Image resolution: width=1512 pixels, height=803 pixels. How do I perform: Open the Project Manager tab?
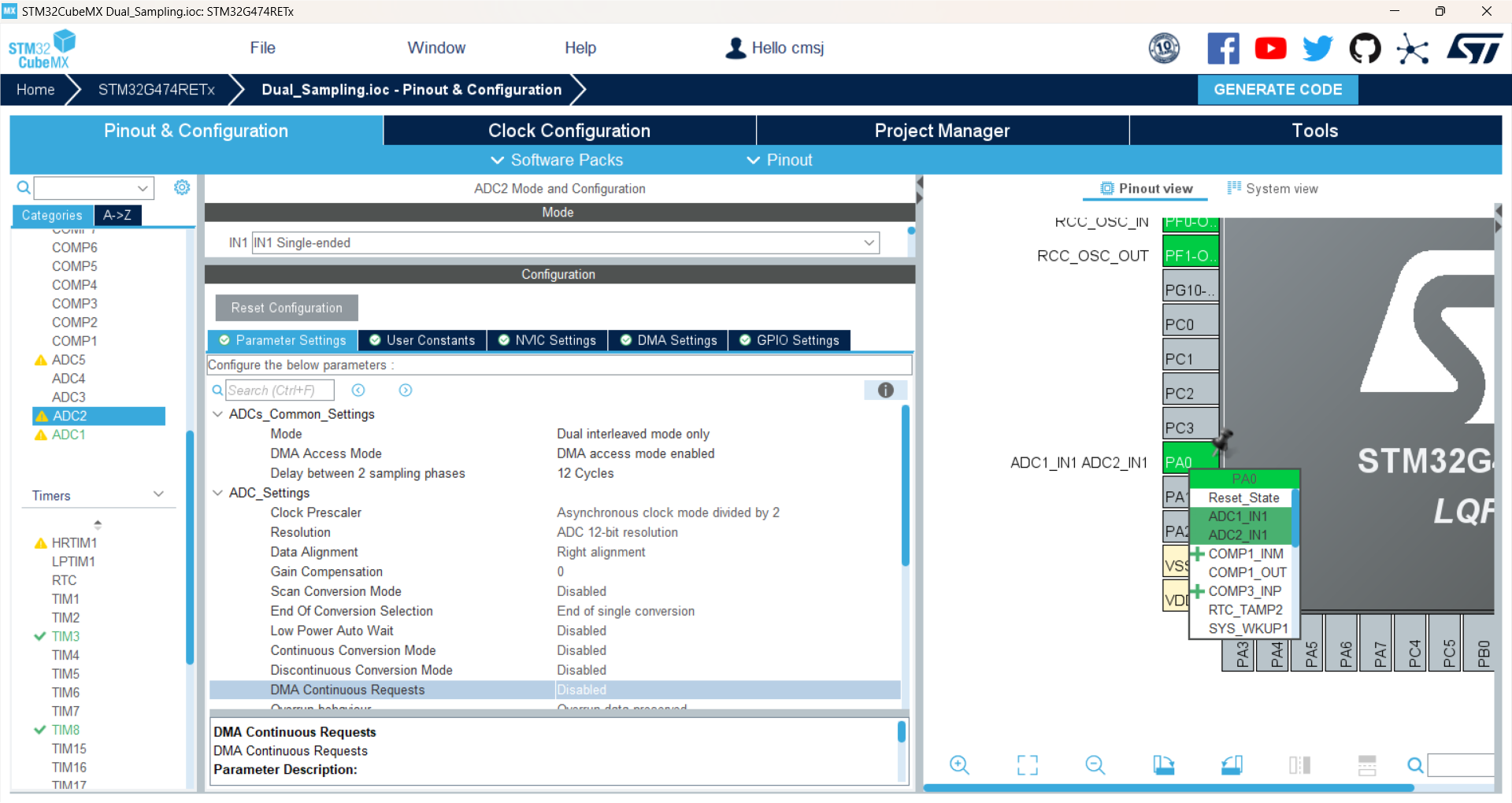942,131
